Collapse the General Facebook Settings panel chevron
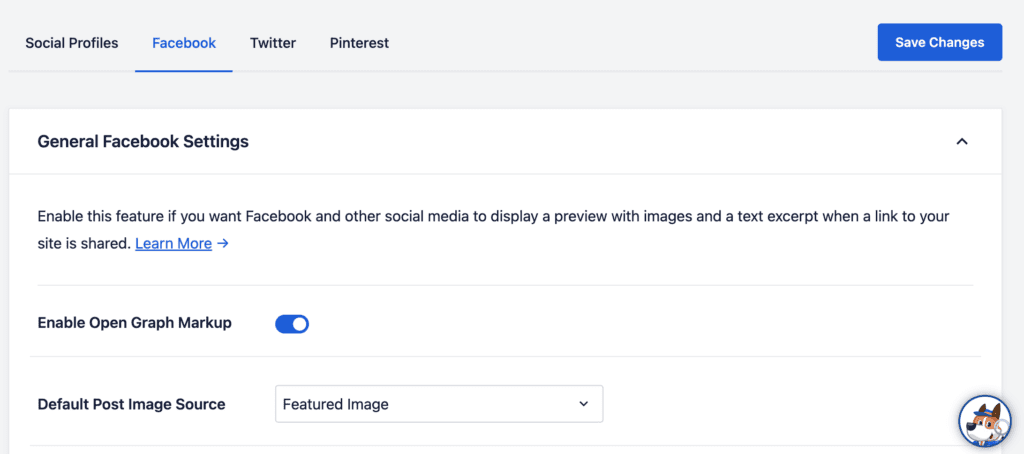Image resolution: width=1024 pixels, height=454 pixels. (x=961, y=141)
